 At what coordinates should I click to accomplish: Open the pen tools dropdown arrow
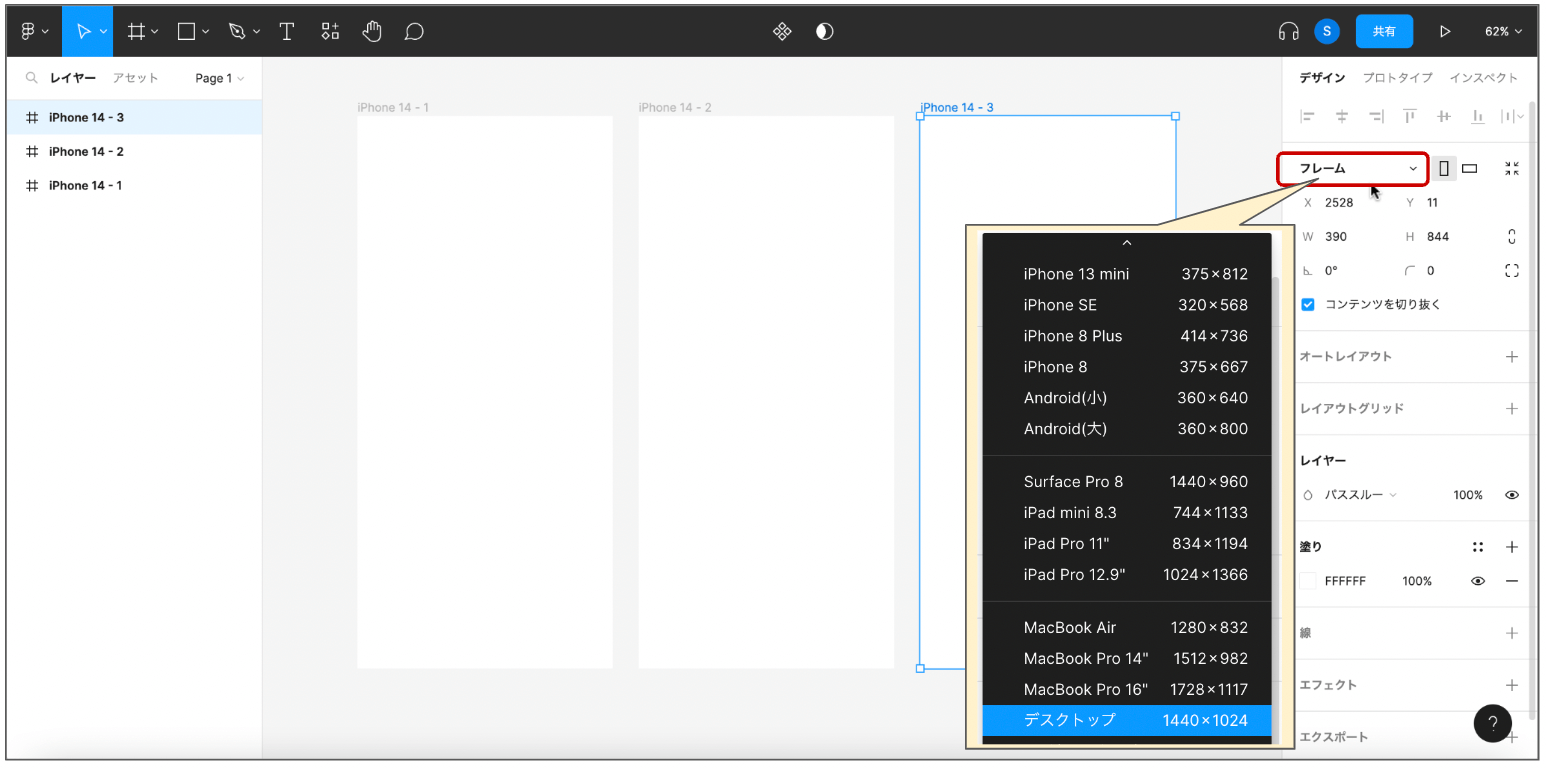(256, 32)
